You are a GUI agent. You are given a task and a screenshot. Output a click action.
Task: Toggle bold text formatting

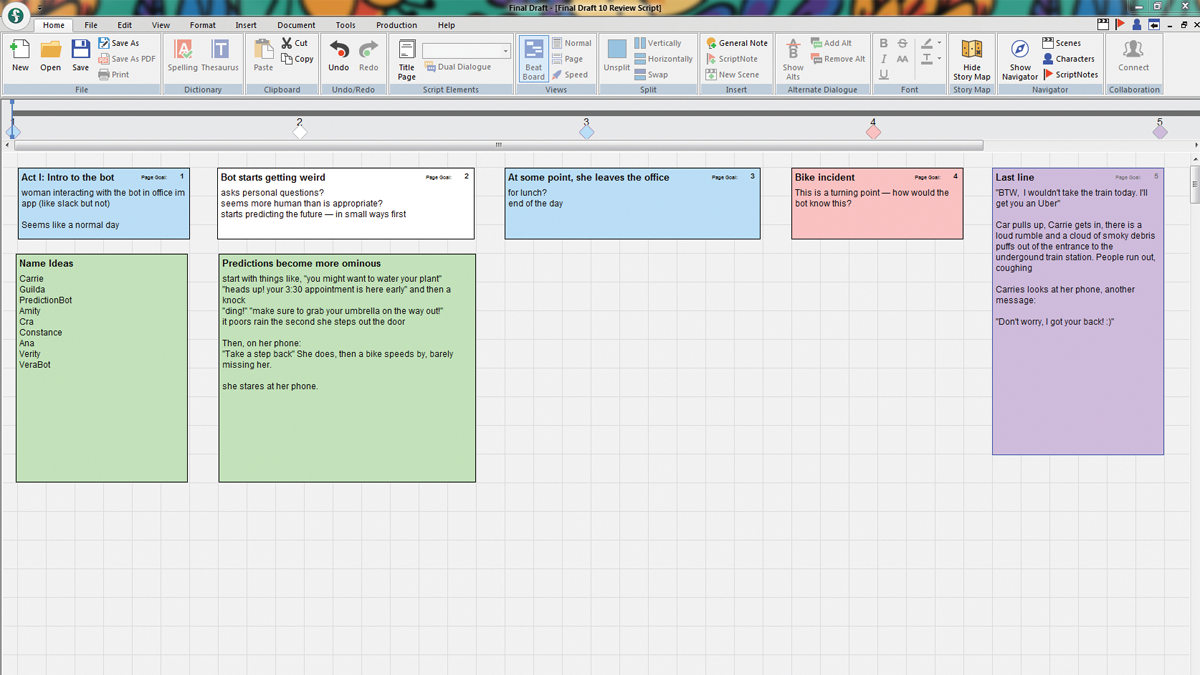[x=883, y=43]
